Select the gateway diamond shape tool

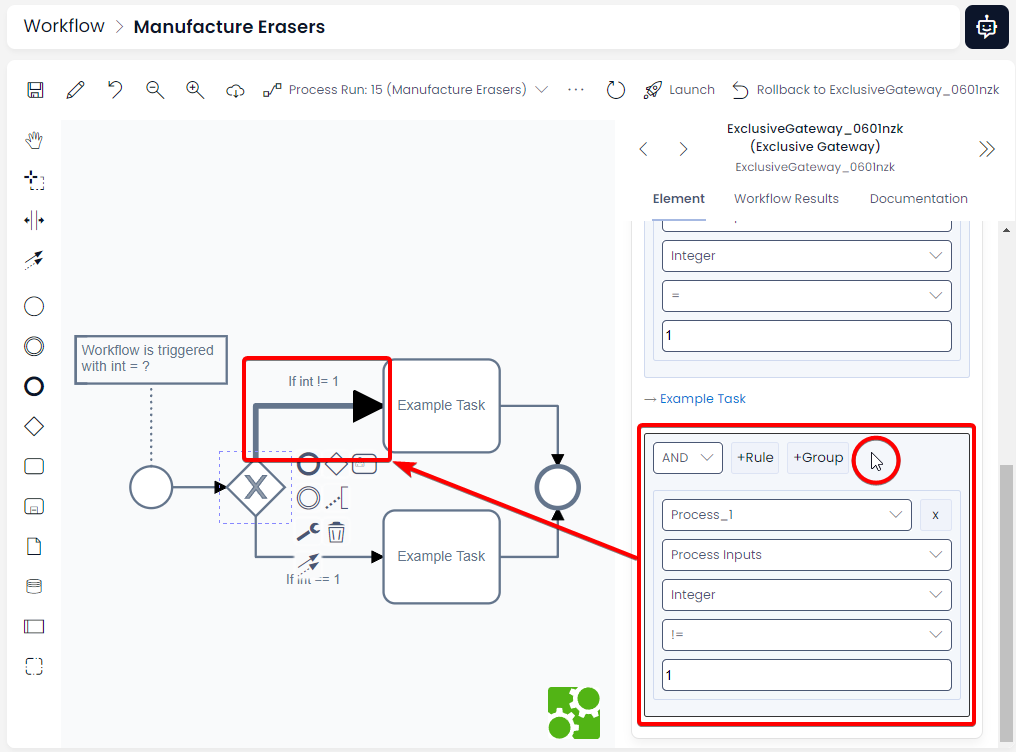[34, 426]
